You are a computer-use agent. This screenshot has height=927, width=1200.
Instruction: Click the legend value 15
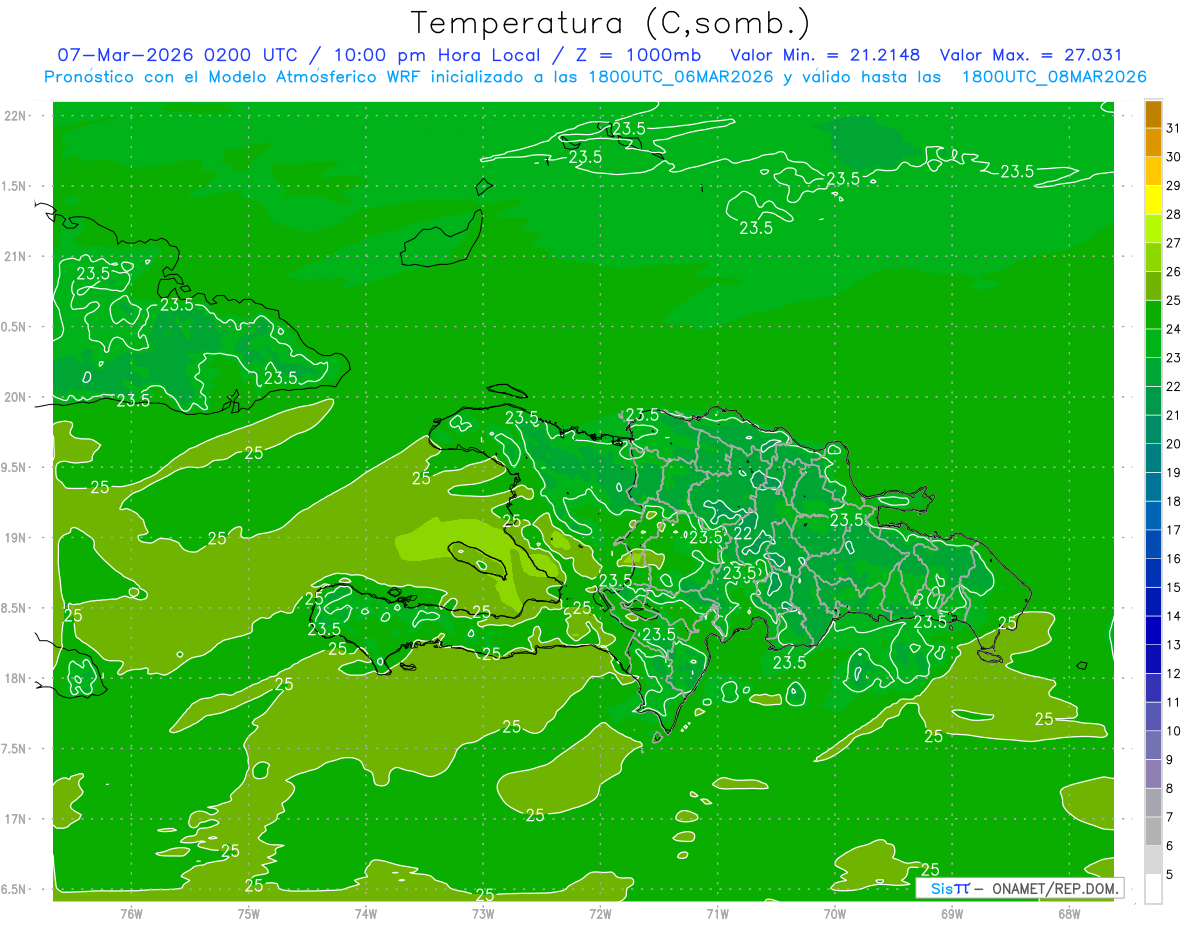1174,587
